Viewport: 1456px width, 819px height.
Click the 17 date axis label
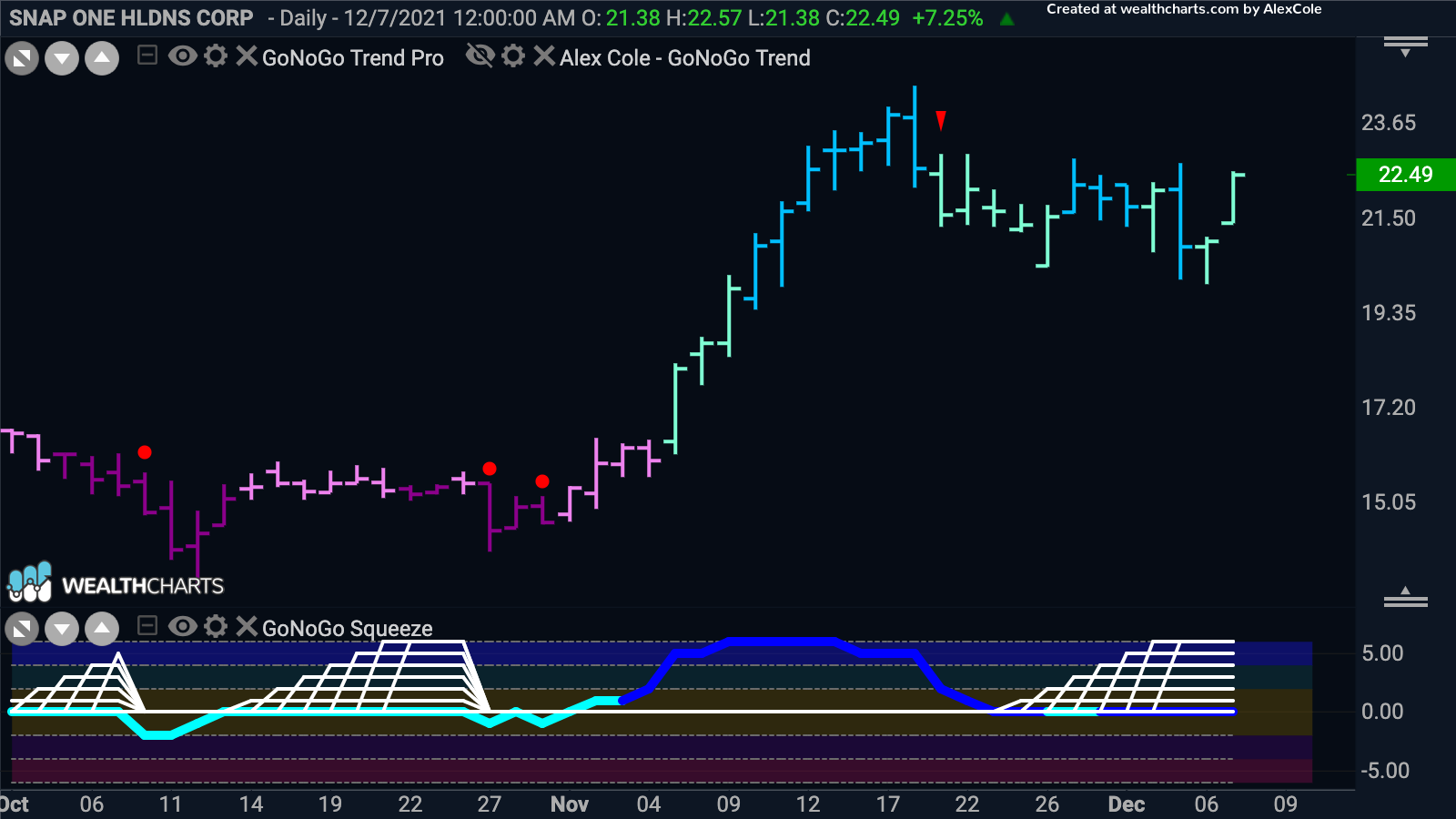[888, 804]
